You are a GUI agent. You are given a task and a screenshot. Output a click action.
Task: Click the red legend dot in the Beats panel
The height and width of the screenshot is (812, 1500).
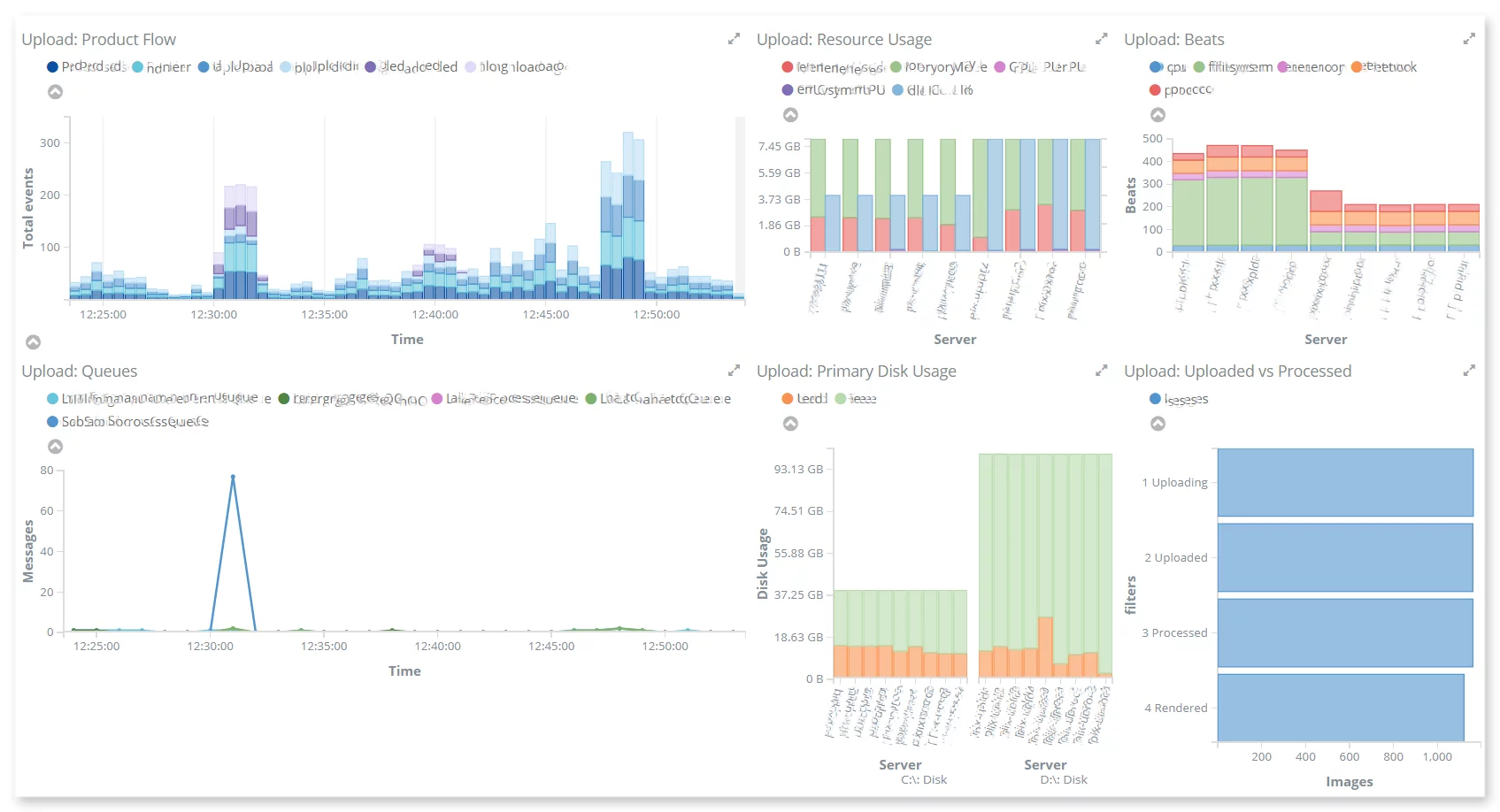pos(1154,90)
